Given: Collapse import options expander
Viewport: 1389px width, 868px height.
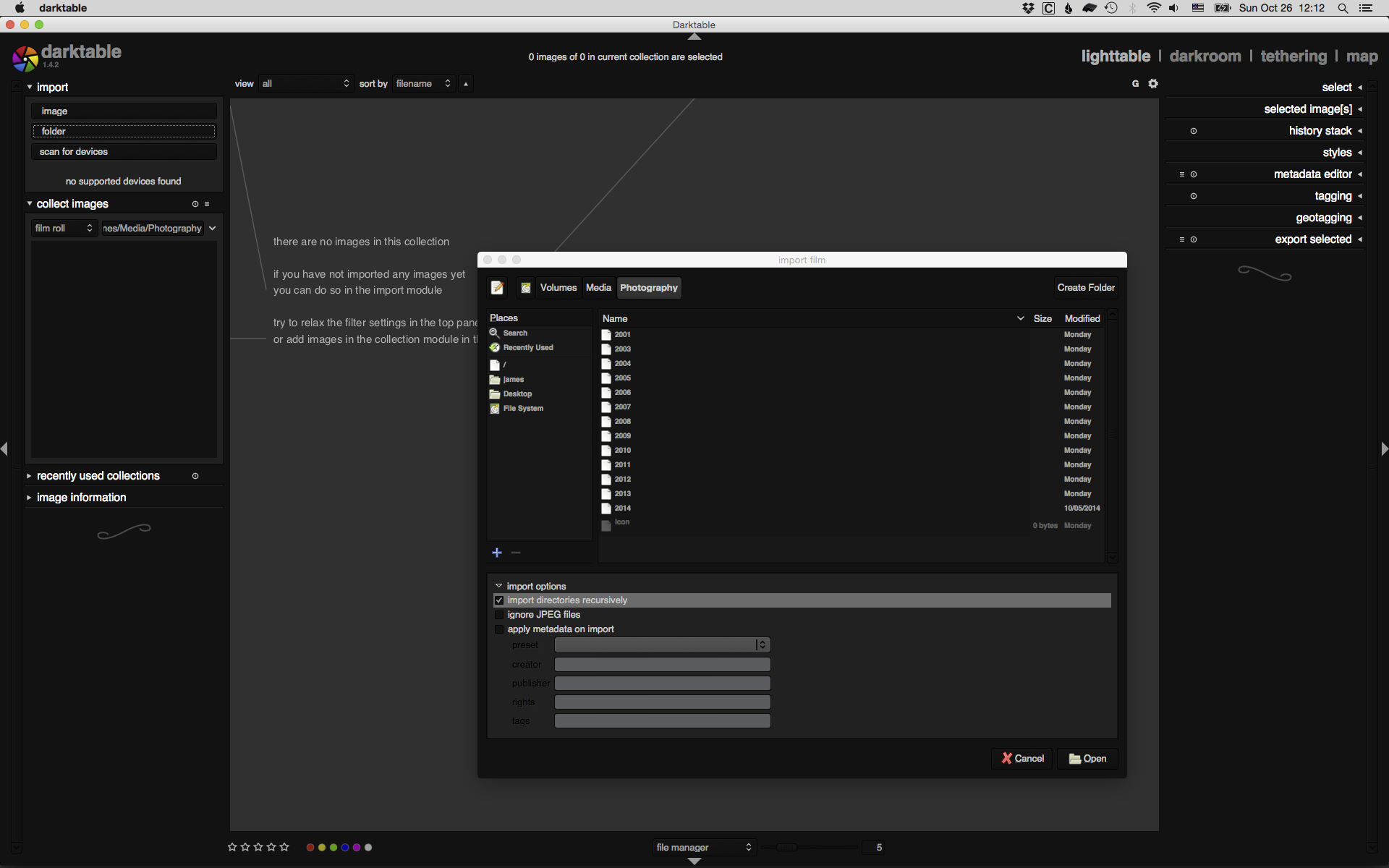Looking at the screenshot, I should (498, 586).
